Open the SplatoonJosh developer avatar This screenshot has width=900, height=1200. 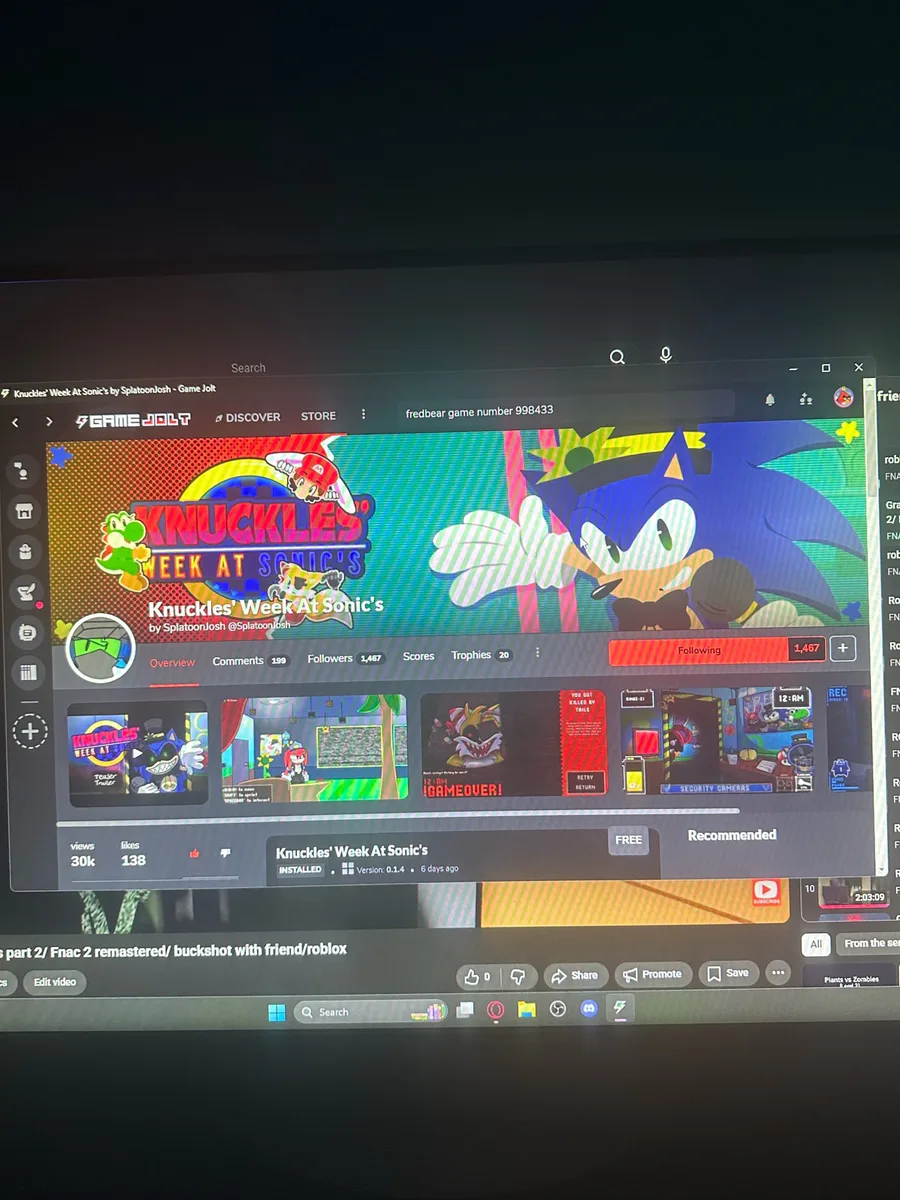pyautogui.click(x=100, y=649)
